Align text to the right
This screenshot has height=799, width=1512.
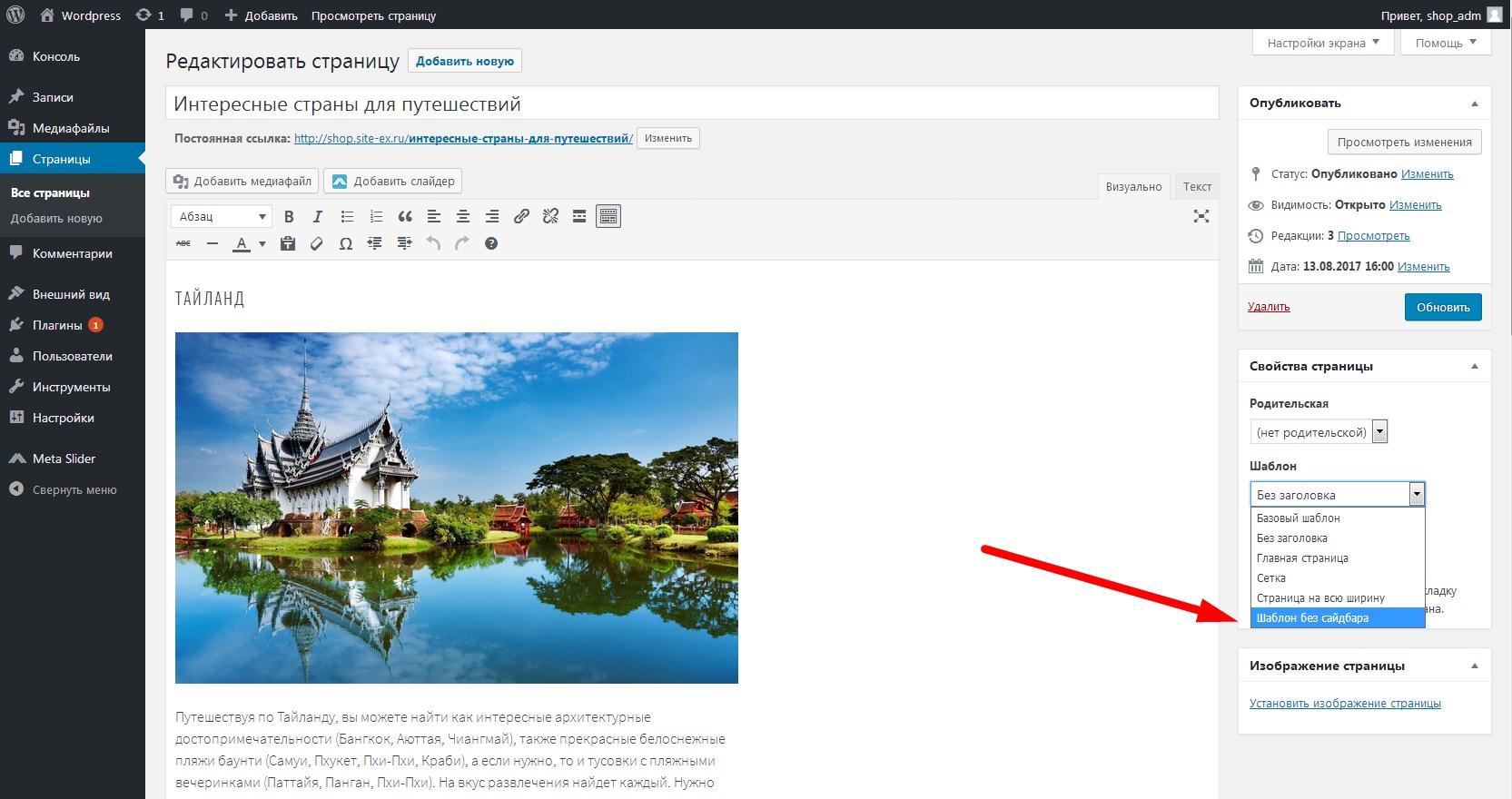pyautogui.click(x=492, y=216)
